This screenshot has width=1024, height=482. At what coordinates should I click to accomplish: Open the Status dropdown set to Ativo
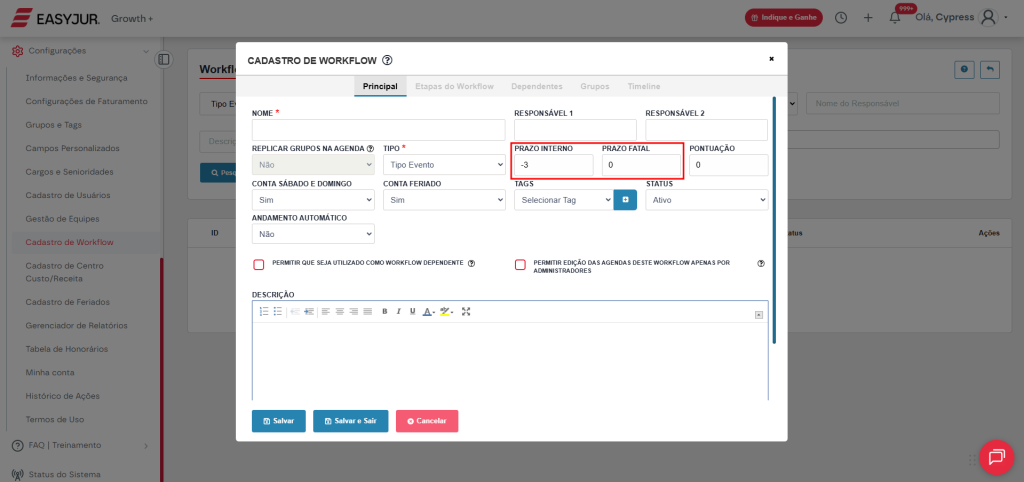pos(706,200)
